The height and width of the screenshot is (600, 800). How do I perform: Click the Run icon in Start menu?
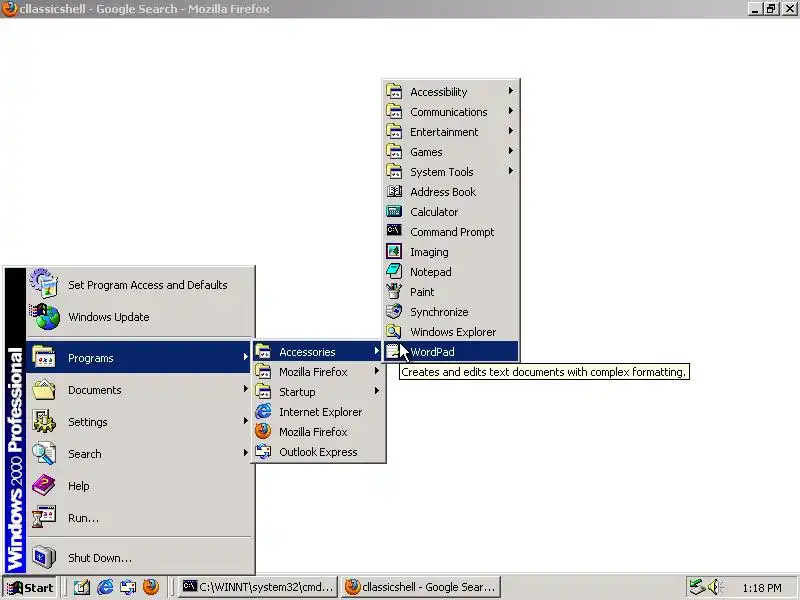pyautogui.click(x=44, y=517)
